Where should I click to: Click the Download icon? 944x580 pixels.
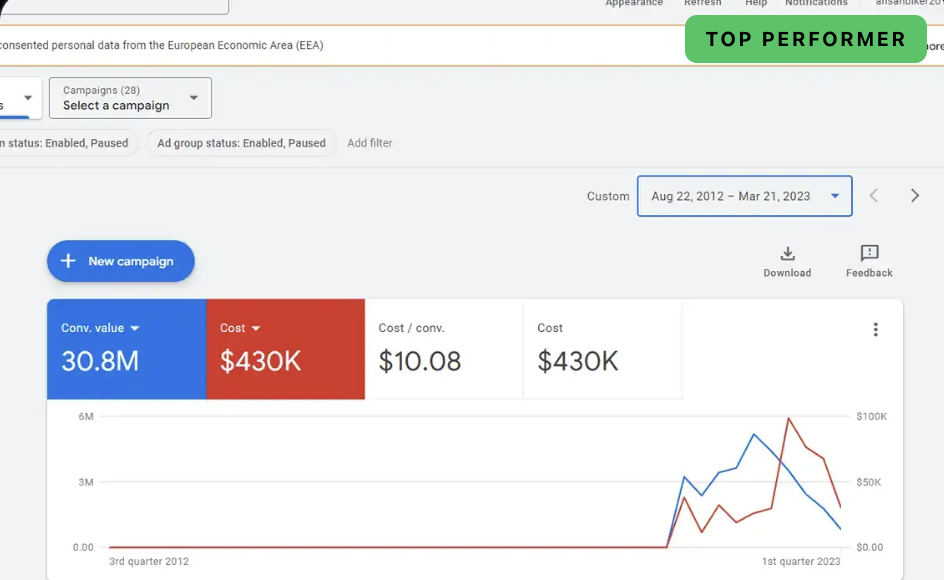787,254
